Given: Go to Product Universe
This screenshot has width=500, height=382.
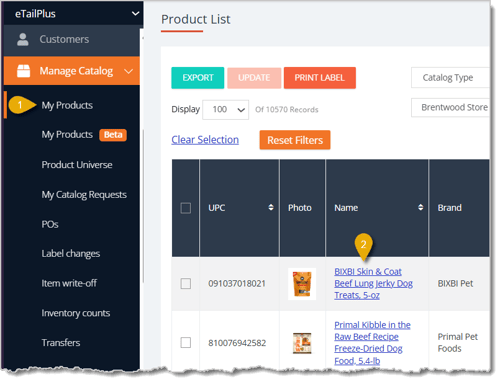Looking at the screenshot, I should coord(77,165).
